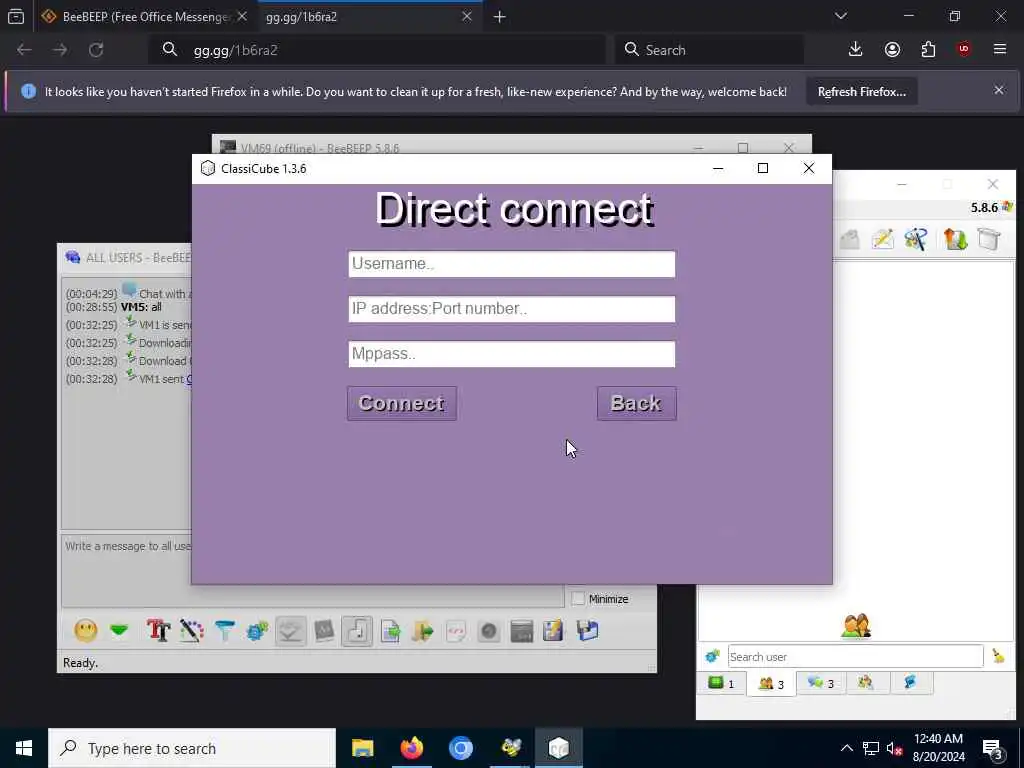Focus the IP address:Port number field

(511, 309)
